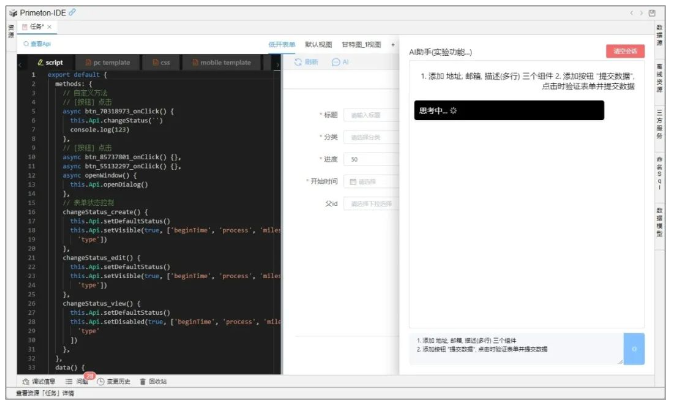This screenshot has height=407, width=677.
Task: Open 分类 category dropdown field
Action: click(x=370, y=137)
